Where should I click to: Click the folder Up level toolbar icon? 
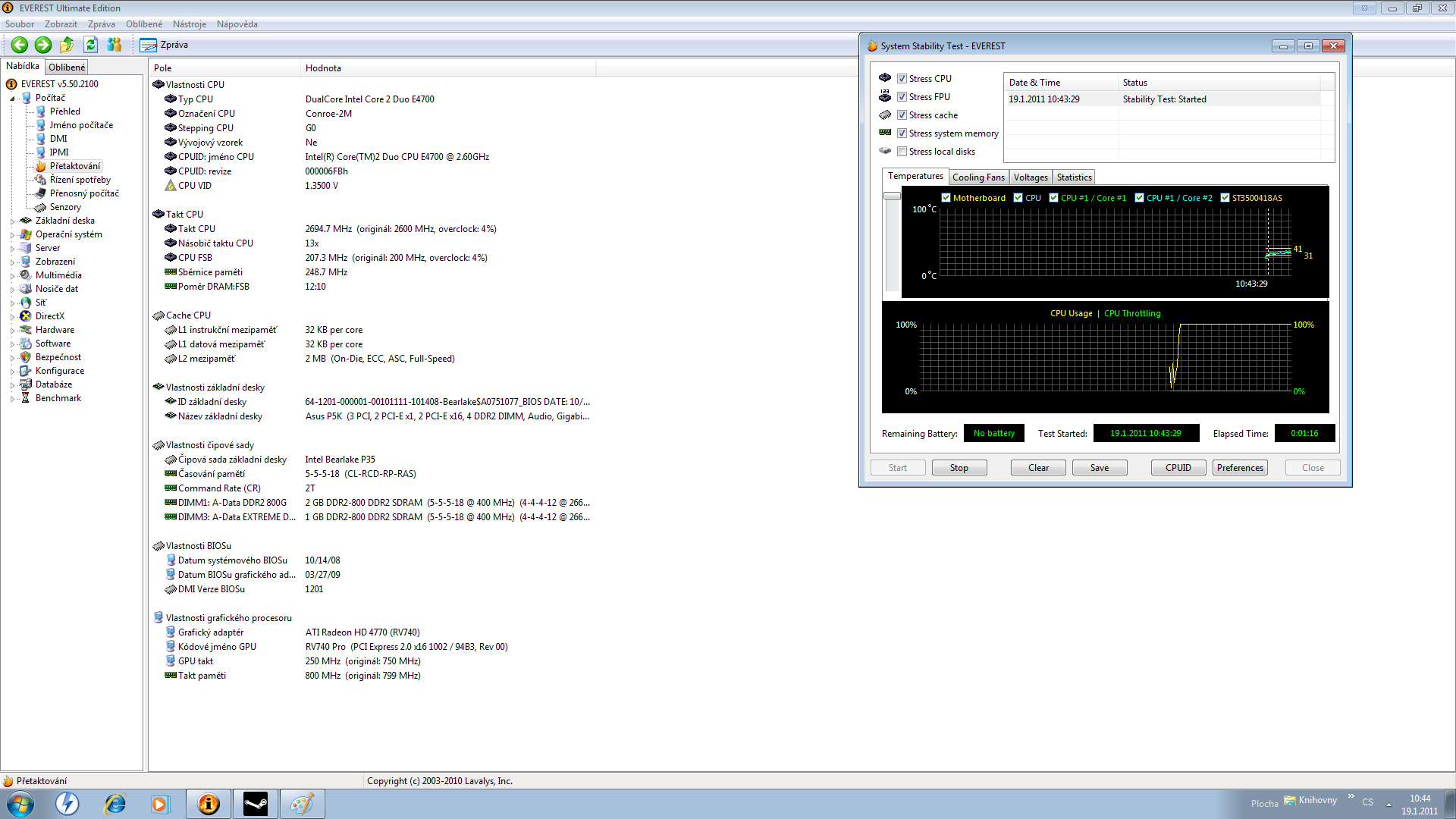[x=67, y=45]
